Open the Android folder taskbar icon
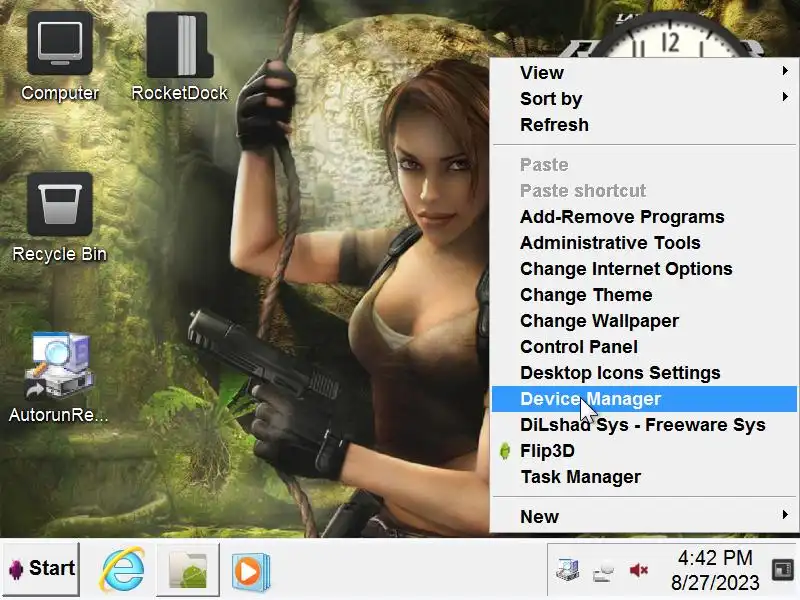The image size is (800, 600). click(188, 569)
